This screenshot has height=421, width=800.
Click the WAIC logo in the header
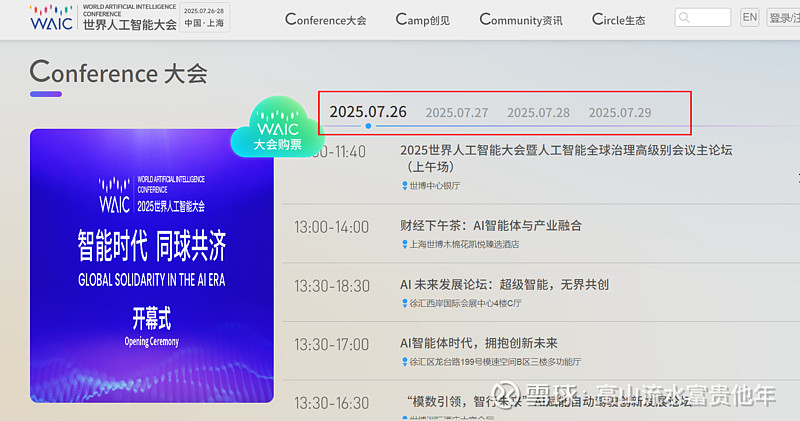pos(51,17)
